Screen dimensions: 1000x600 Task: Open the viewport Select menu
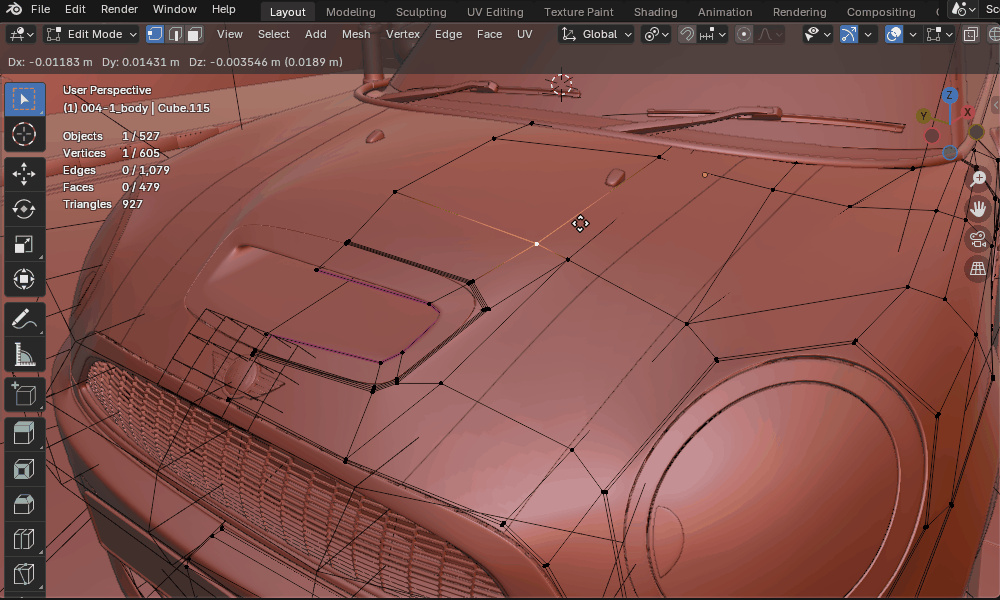coord(274,34)
